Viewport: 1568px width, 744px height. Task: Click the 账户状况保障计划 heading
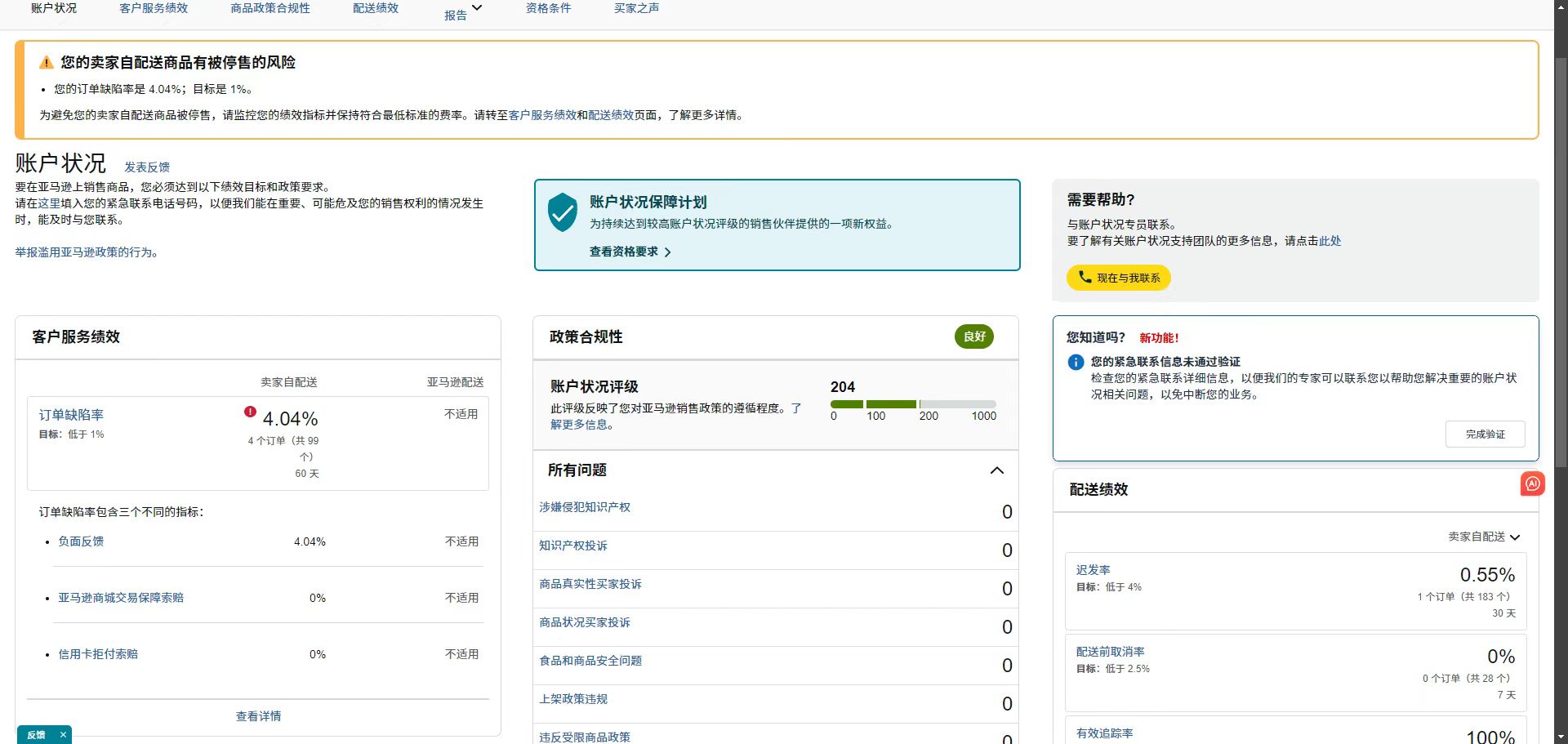pyautogui.click(x=648, y=202)
